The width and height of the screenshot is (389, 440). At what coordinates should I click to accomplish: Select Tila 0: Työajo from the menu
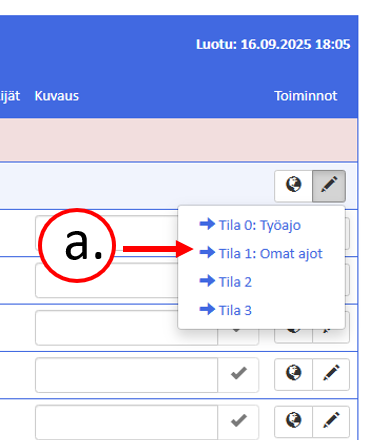(x=250, y=225)
